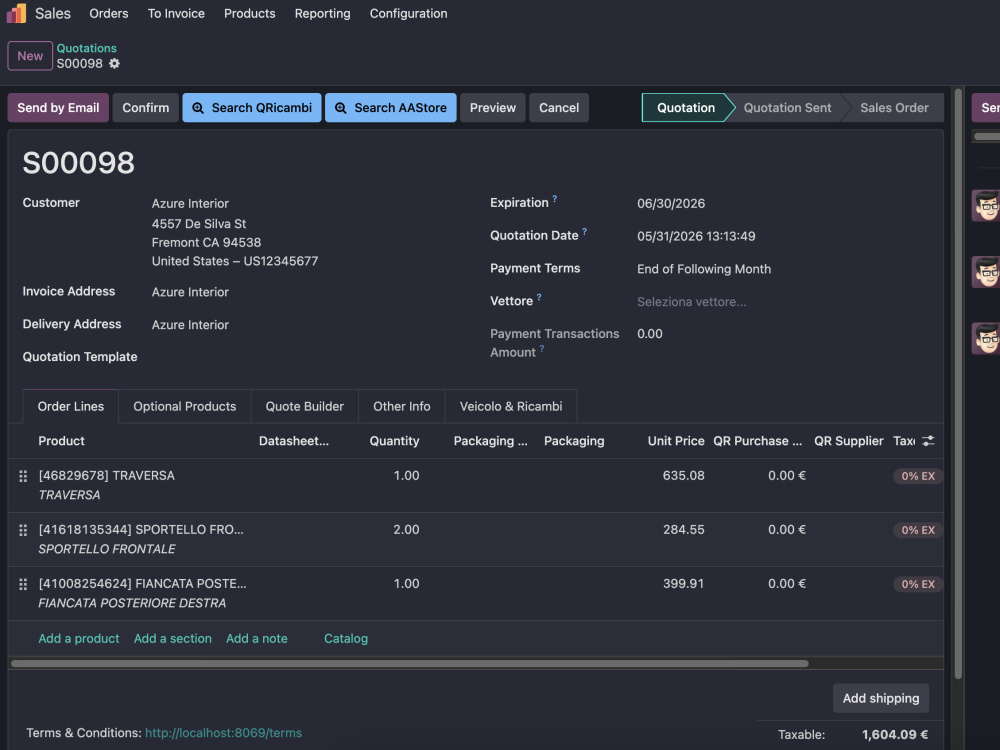Click Add a note link

coord(256,638)
